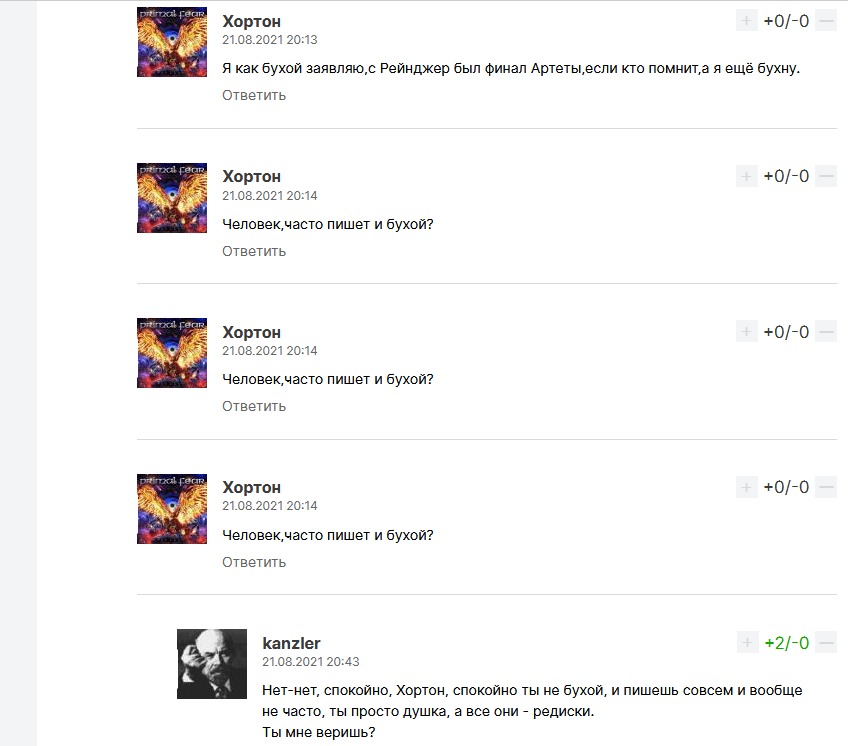Click Ответить under second 20:14 comment
The image size is (848, 746).
coord(254,406)
